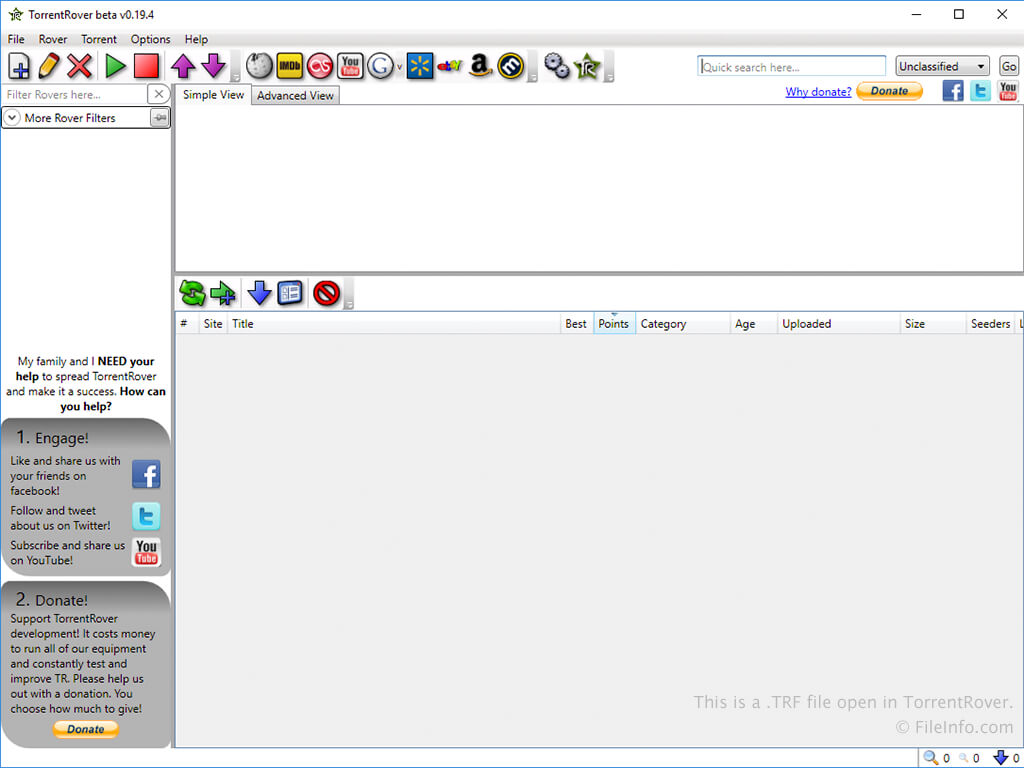Image resolution: width=1024 pixels, height=768 pixels.
Task: Click the Walmart spark icon
Action: tap(419, 66)
